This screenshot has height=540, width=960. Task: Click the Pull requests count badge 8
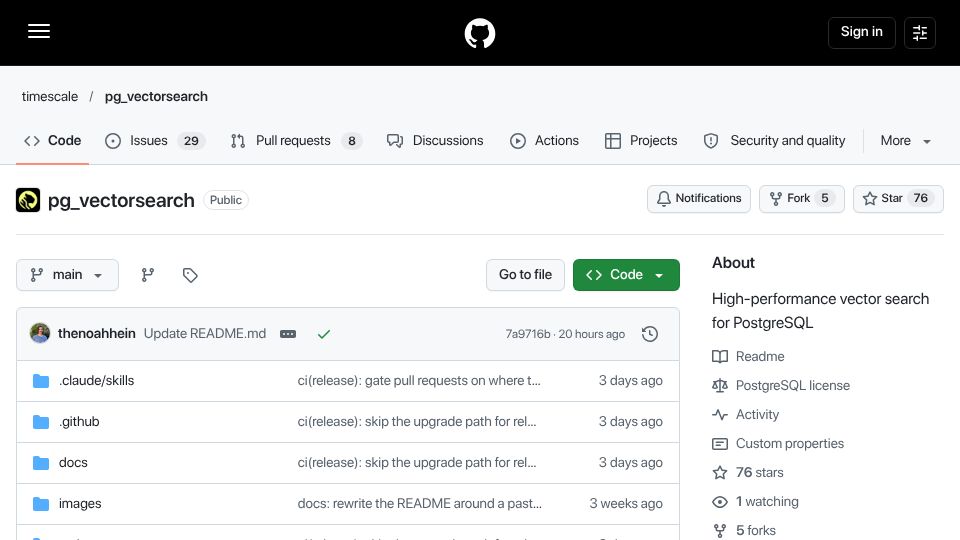(351, 141)
